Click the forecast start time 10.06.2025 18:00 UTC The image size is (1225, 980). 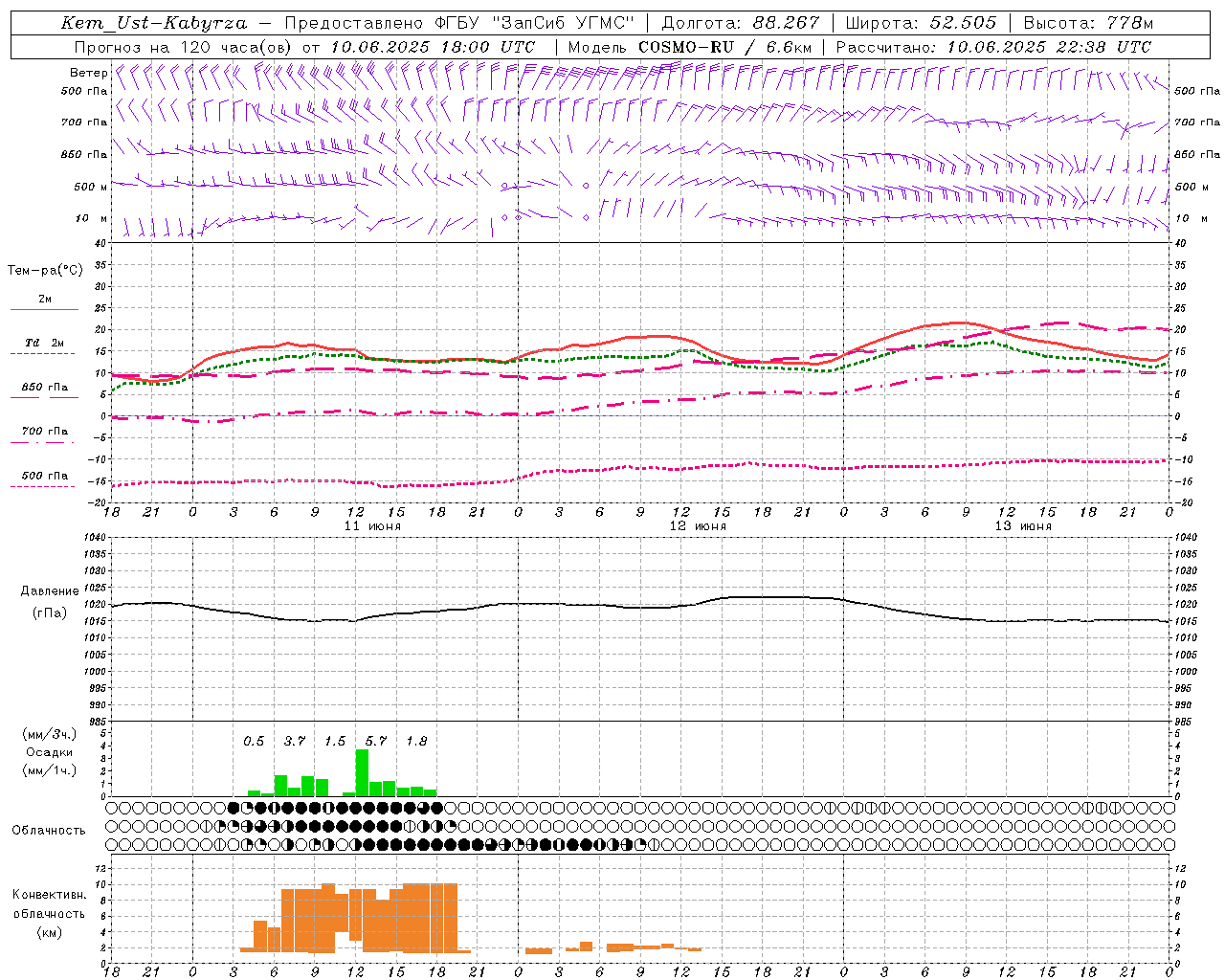click(x=433, y=47)
